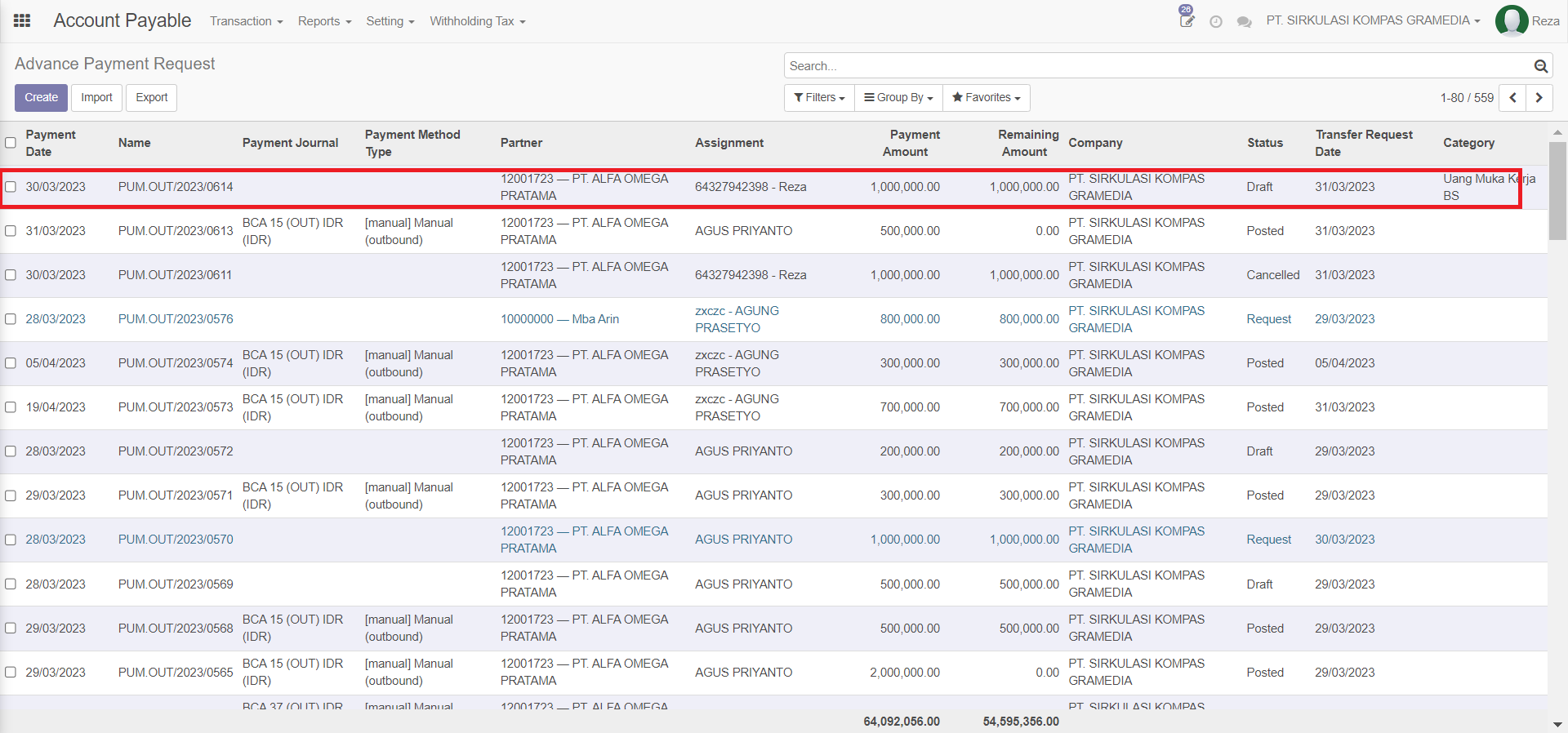Check the row PUM.OUT/2023/0613 checkbox
Image resolution: width=1568 pixels, height=733 pixels.
click(x=11, y=231)
